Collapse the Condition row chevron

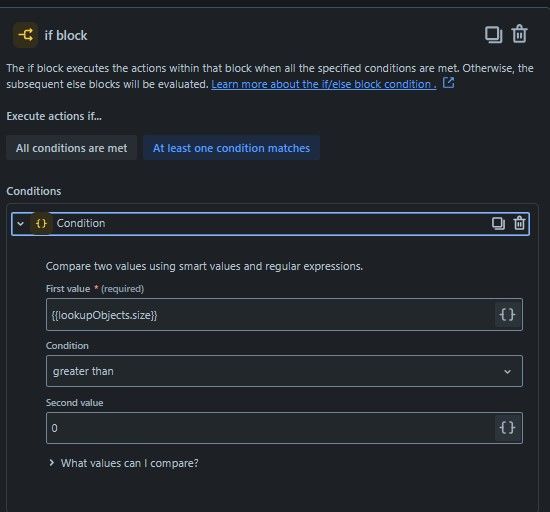20,223
